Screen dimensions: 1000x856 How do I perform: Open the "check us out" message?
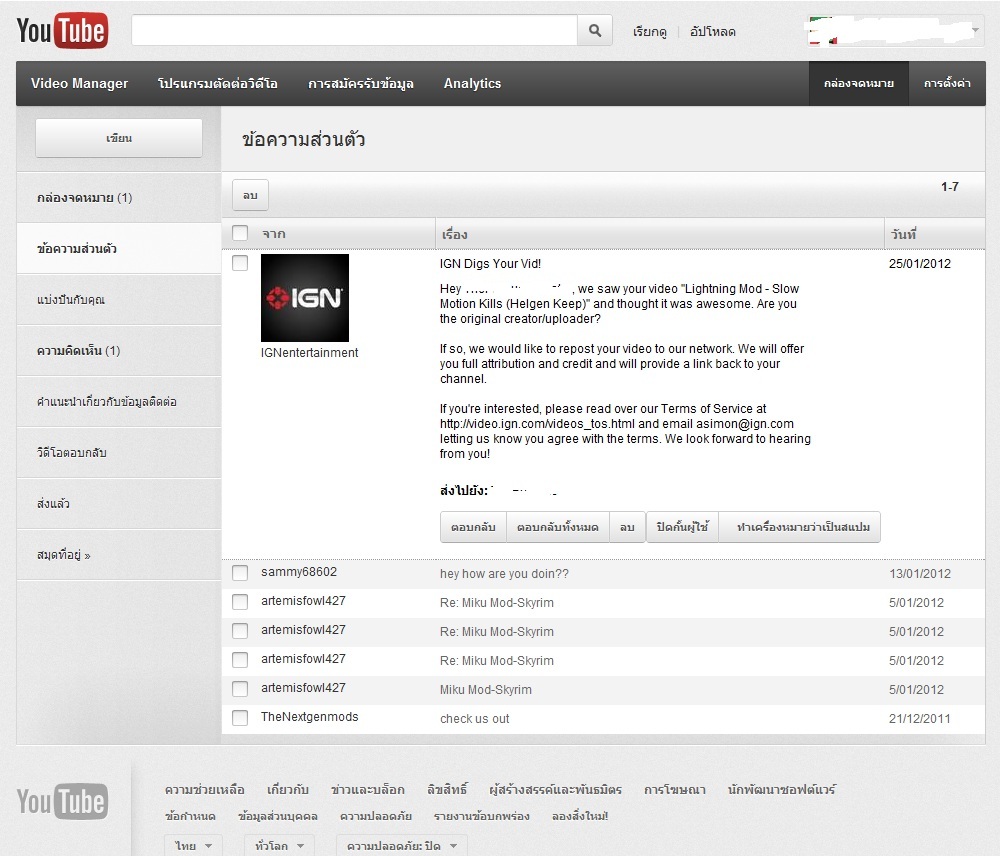point(474,719)
